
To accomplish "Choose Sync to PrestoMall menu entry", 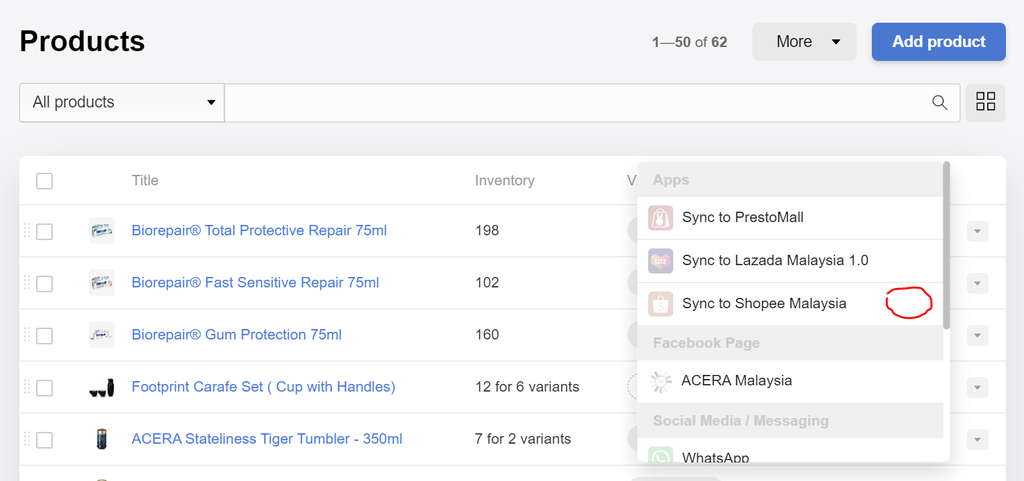I will coord(743,217).
